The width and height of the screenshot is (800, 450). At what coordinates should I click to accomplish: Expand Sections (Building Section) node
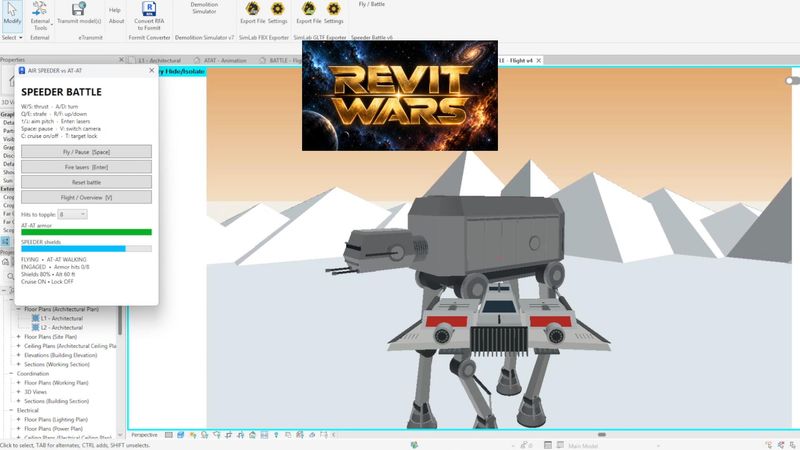click(x=18, y=401)
